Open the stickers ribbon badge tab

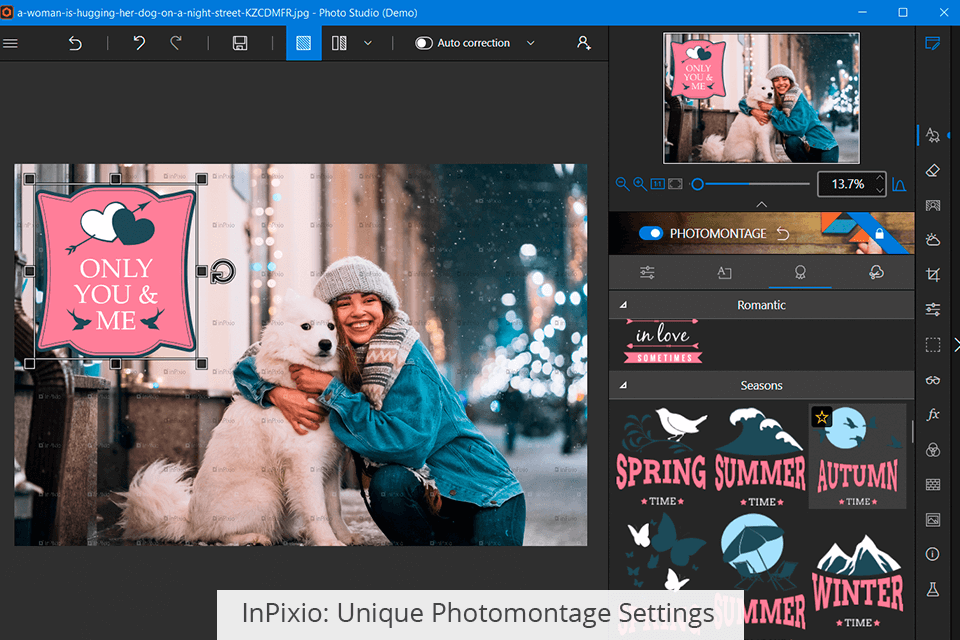(800, 273)
